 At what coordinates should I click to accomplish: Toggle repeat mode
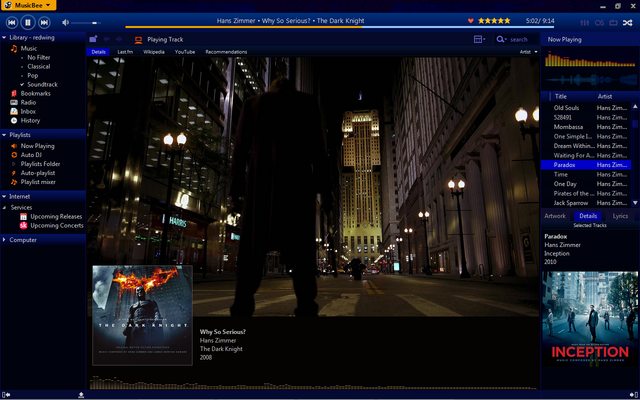613,23
